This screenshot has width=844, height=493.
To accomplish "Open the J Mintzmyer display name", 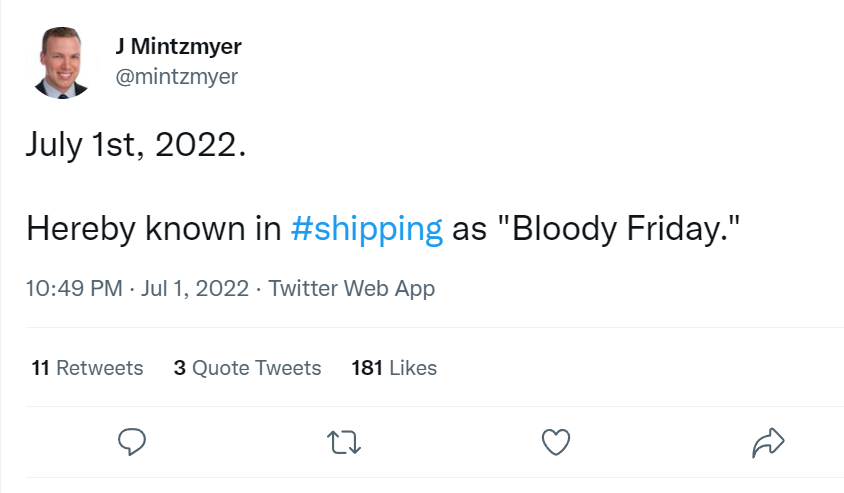I will pyautogui.click(x=179, y=46).
